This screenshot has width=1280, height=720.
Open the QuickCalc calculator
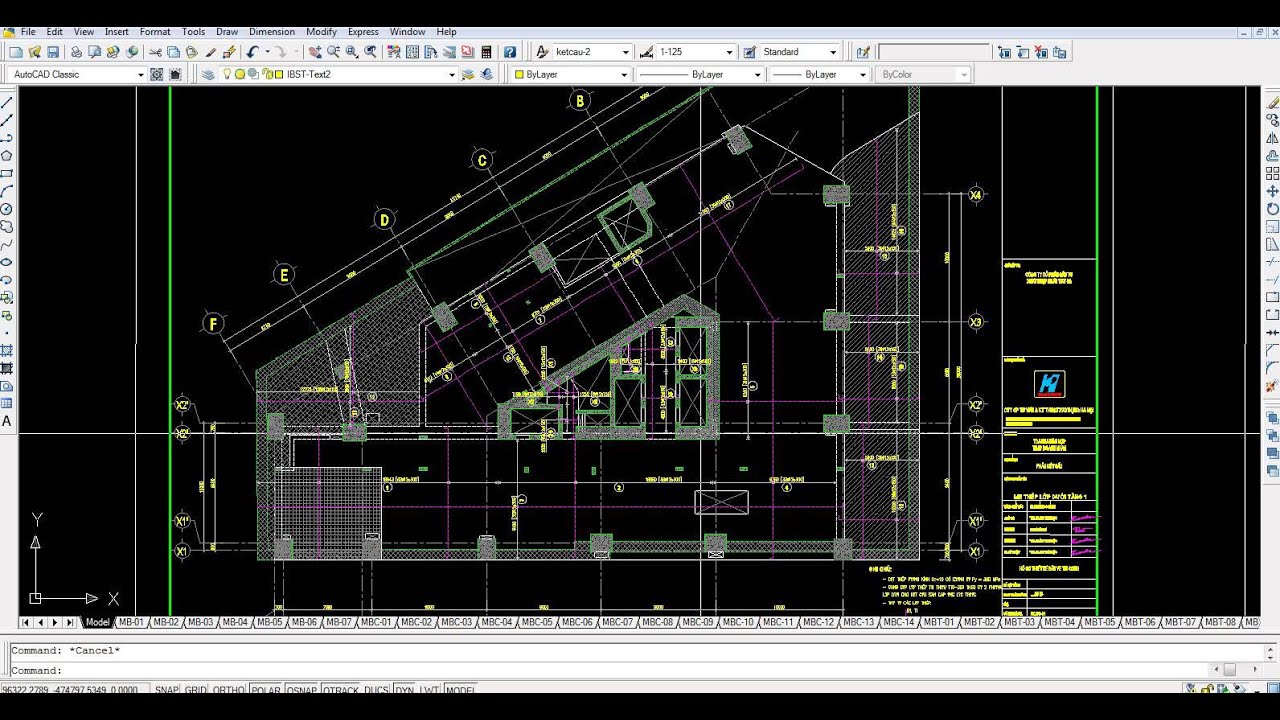487,52
